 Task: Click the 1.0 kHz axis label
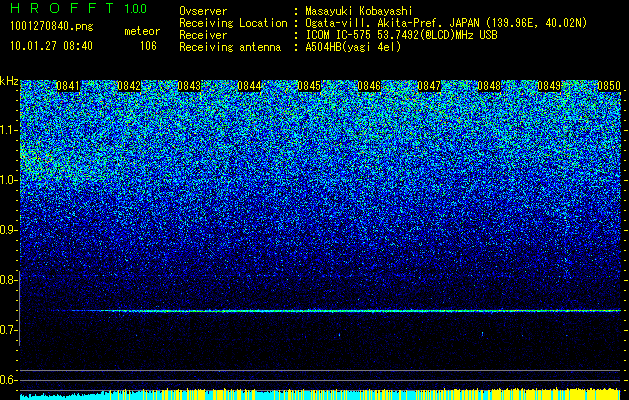coord(8,181)
